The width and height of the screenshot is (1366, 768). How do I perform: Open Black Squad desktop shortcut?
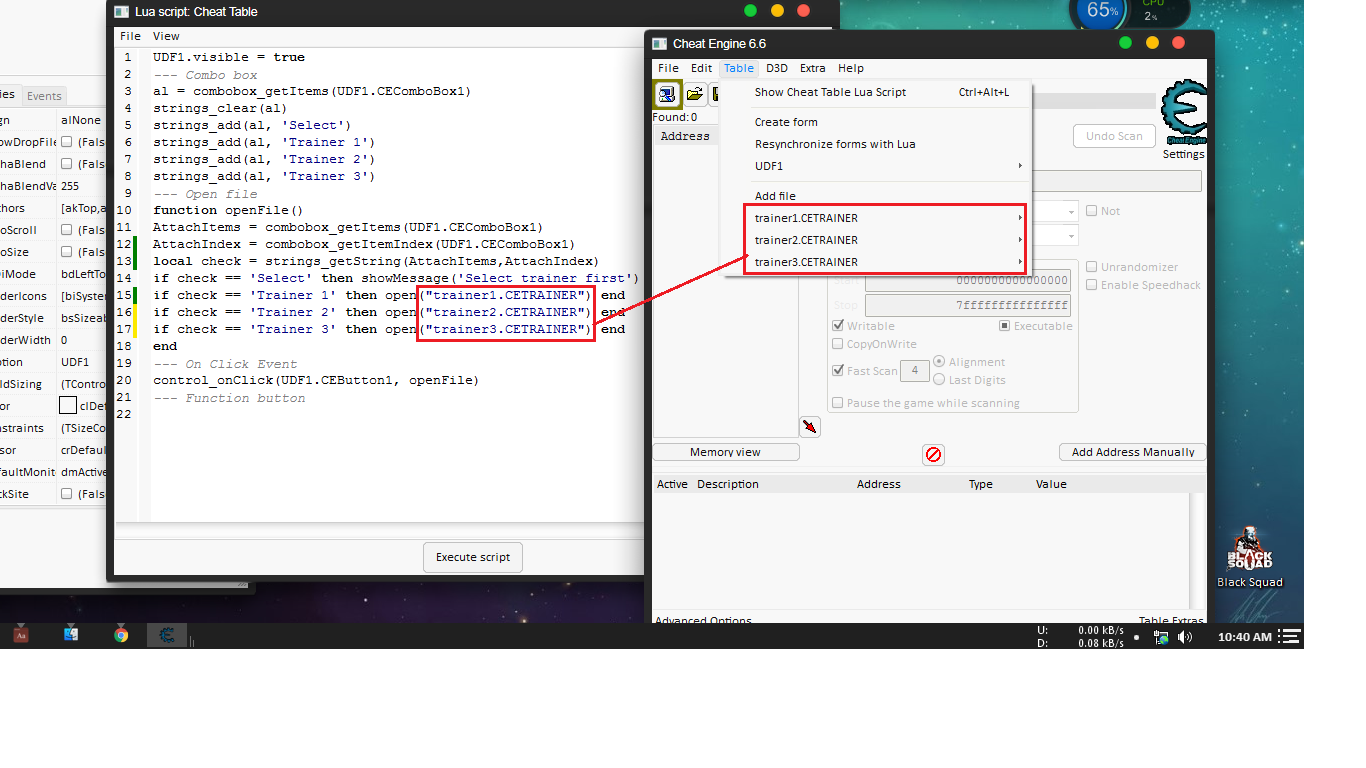1249,557
